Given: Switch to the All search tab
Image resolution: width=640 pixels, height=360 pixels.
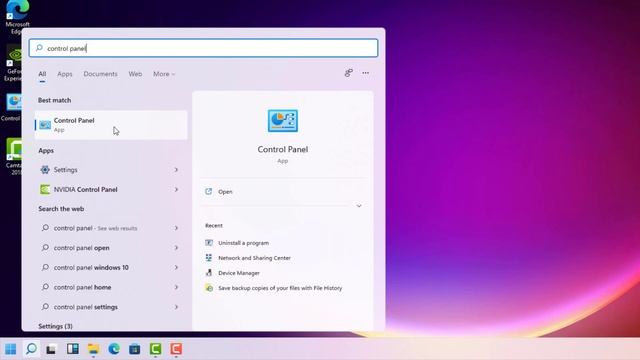Looking at the screenshot, I should [x=42, y=74].
